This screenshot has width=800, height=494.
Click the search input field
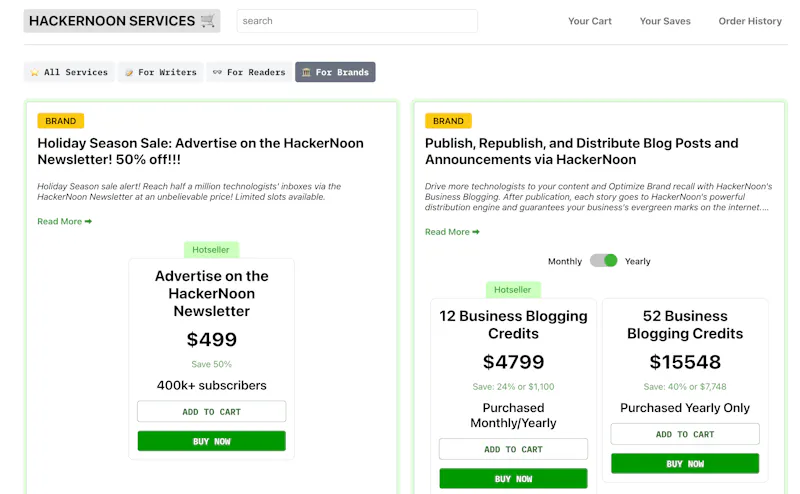tap(357, 21)
